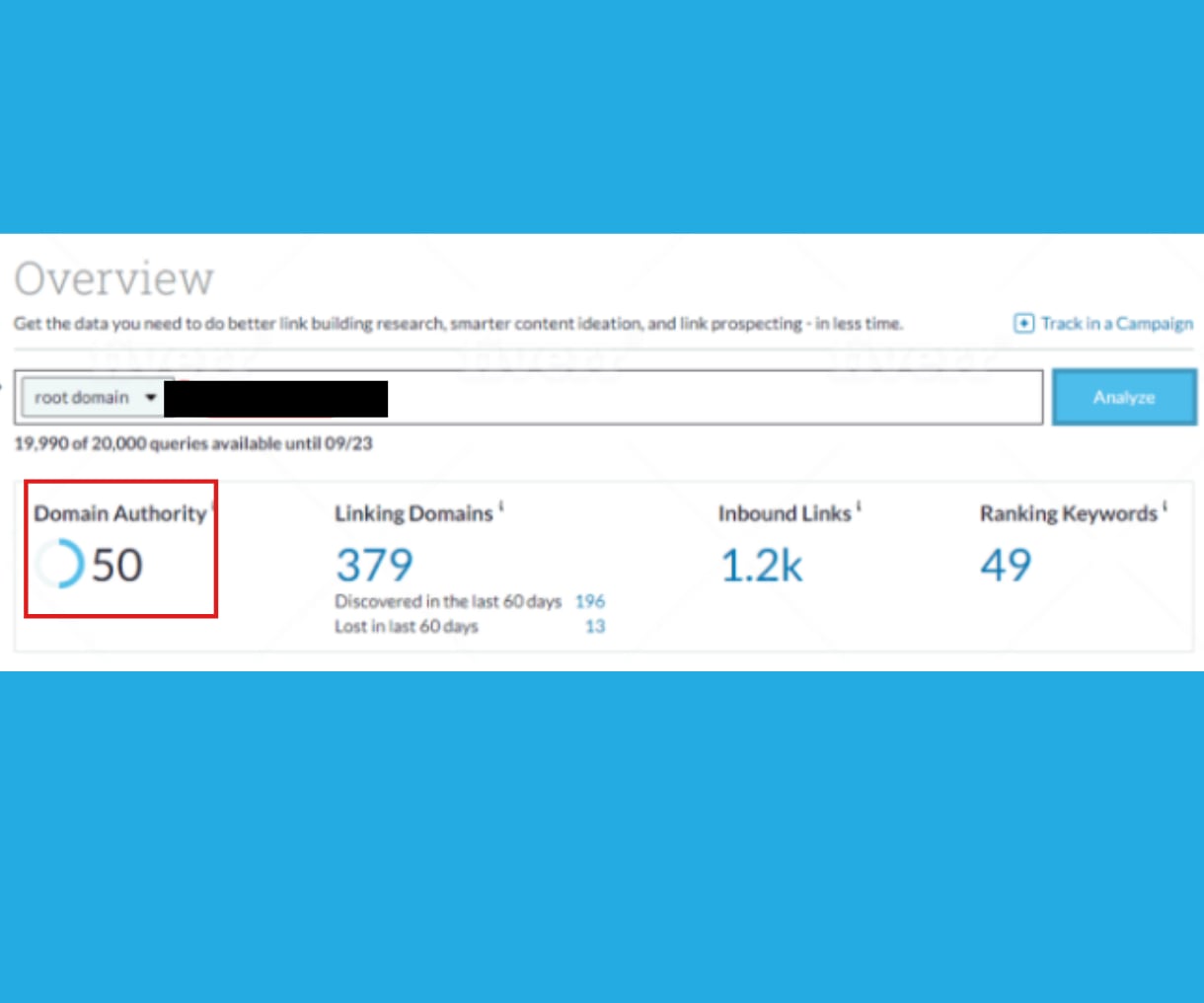The width and height of the screenshot is (1204, 1003).
Task: Click the Inbound Links info icon
Action: (859, 507)
